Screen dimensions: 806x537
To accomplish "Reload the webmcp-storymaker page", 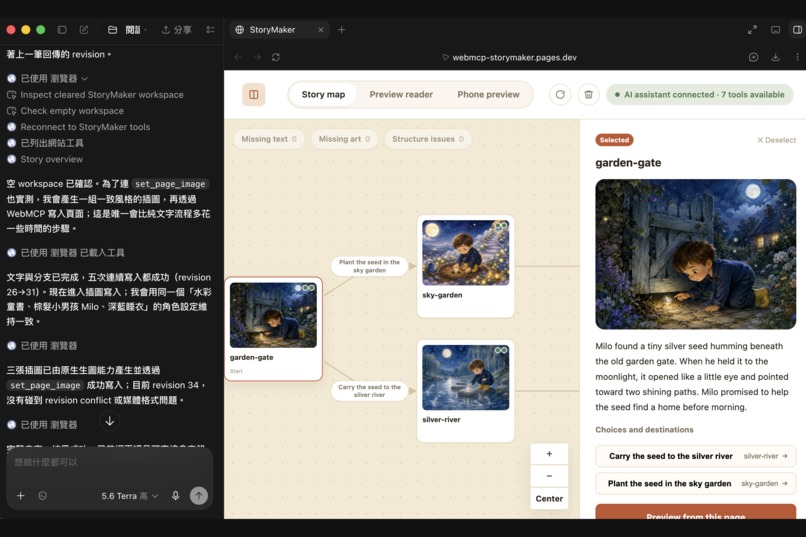I will [276, 57].
